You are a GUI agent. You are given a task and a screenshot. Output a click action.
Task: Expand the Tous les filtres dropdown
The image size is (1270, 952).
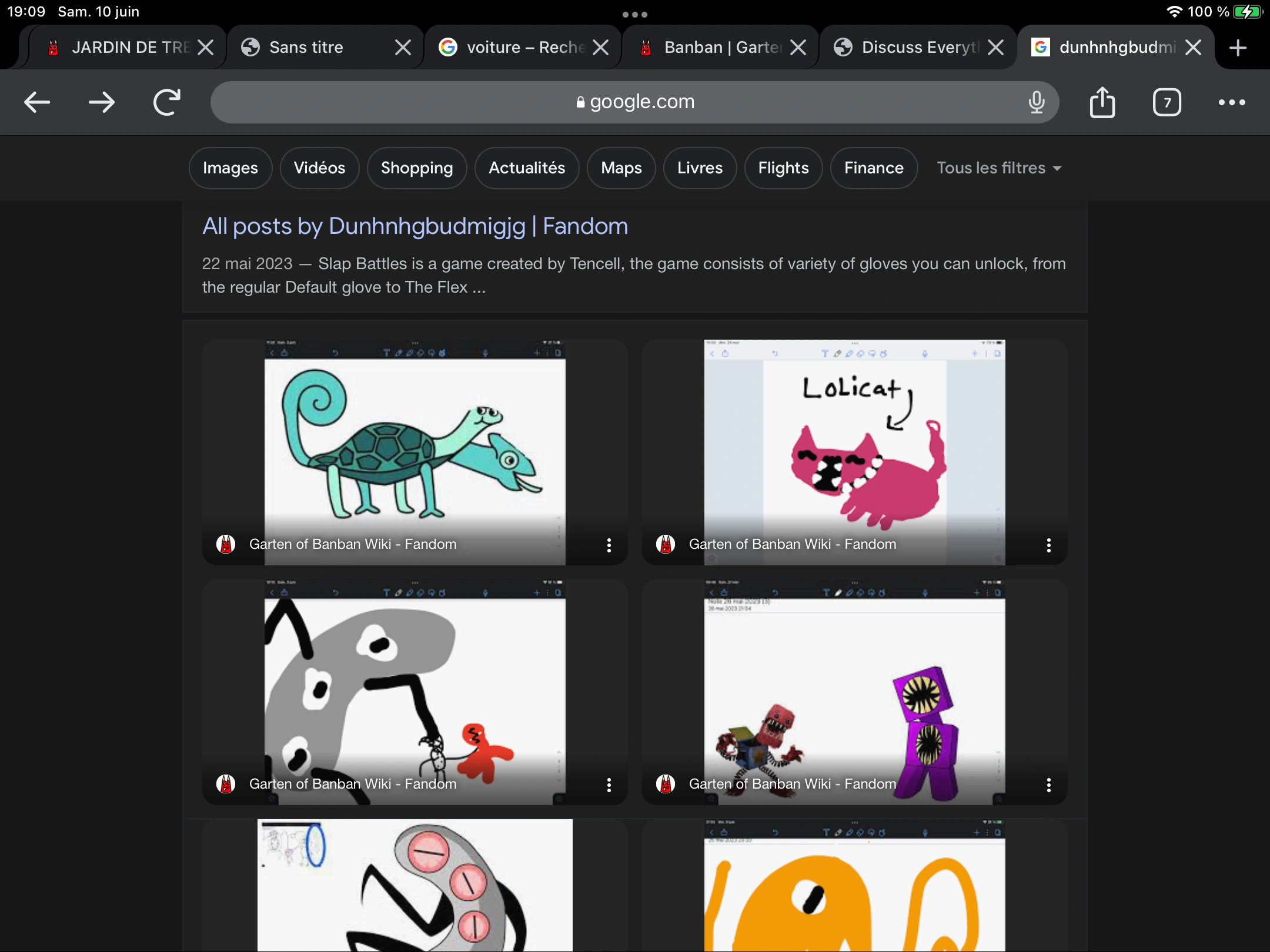[x=999, y=168]
